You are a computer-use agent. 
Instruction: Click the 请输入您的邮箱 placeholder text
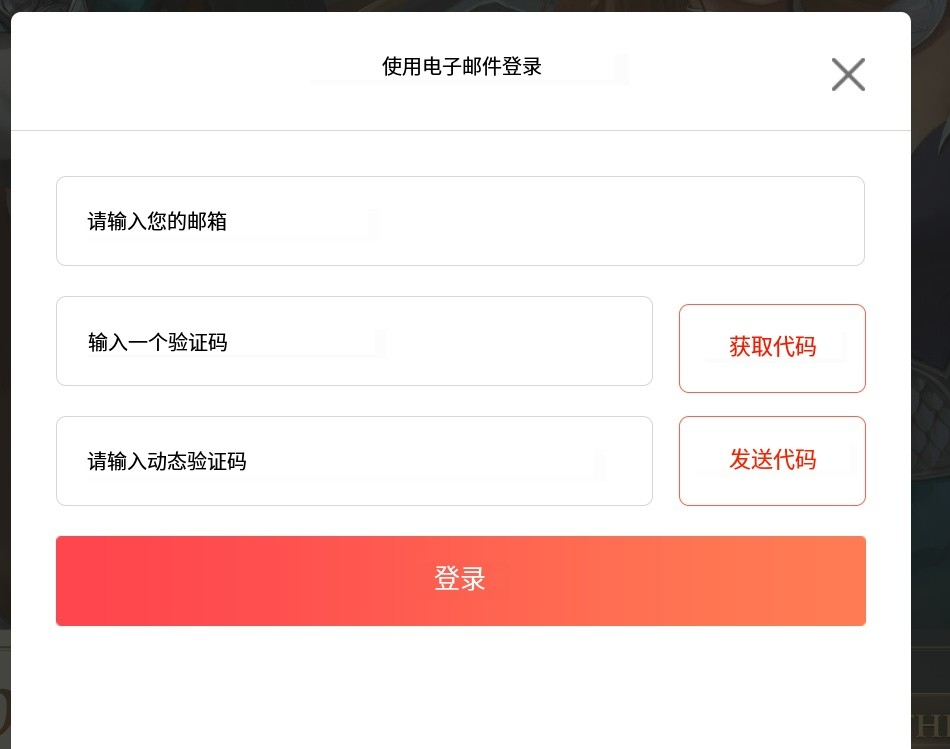coord(158,221)
